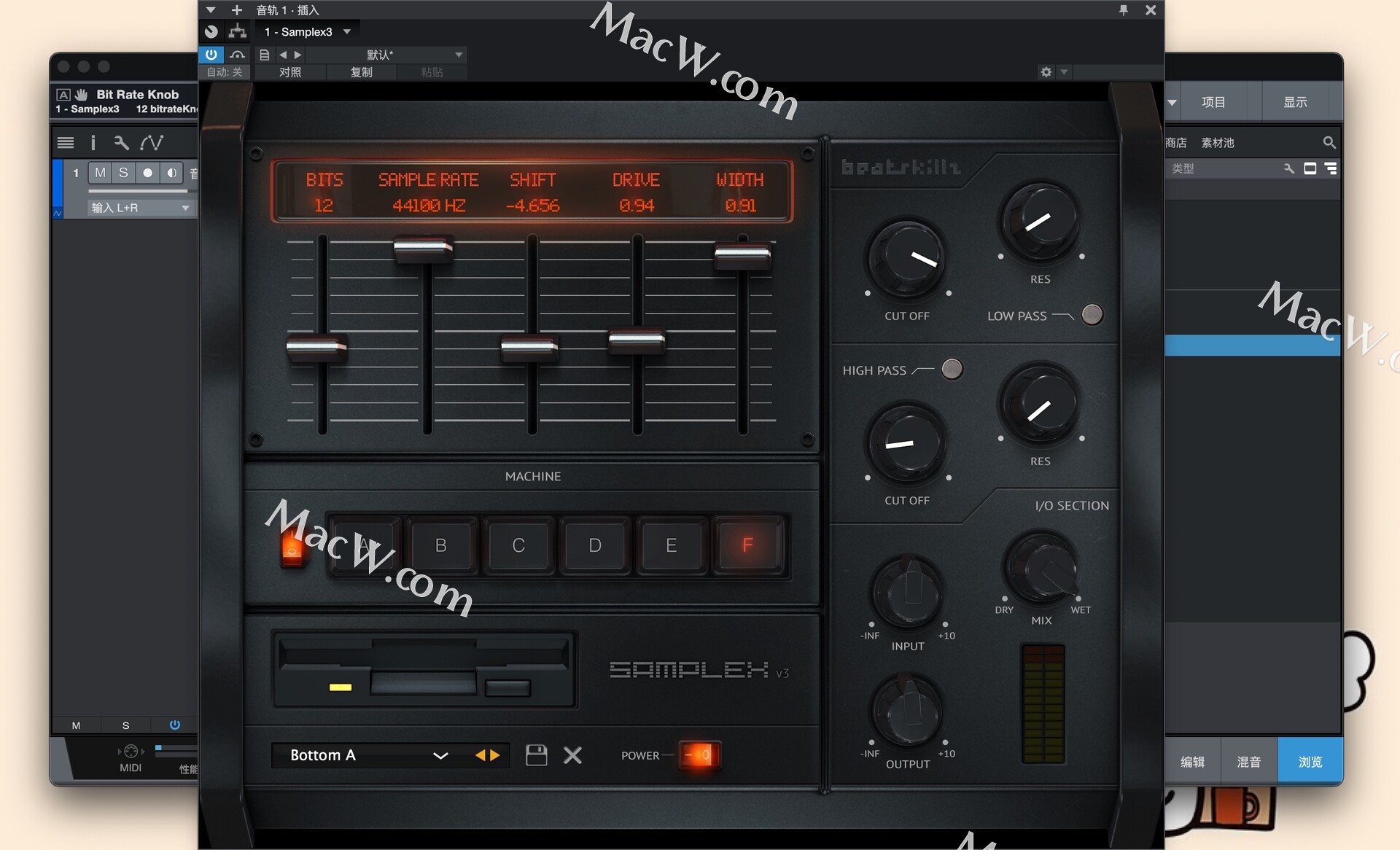Open the wrench track options icon
Image resolution: width=1400 pixels, height=850 pixels.
[x=121, y=142]
